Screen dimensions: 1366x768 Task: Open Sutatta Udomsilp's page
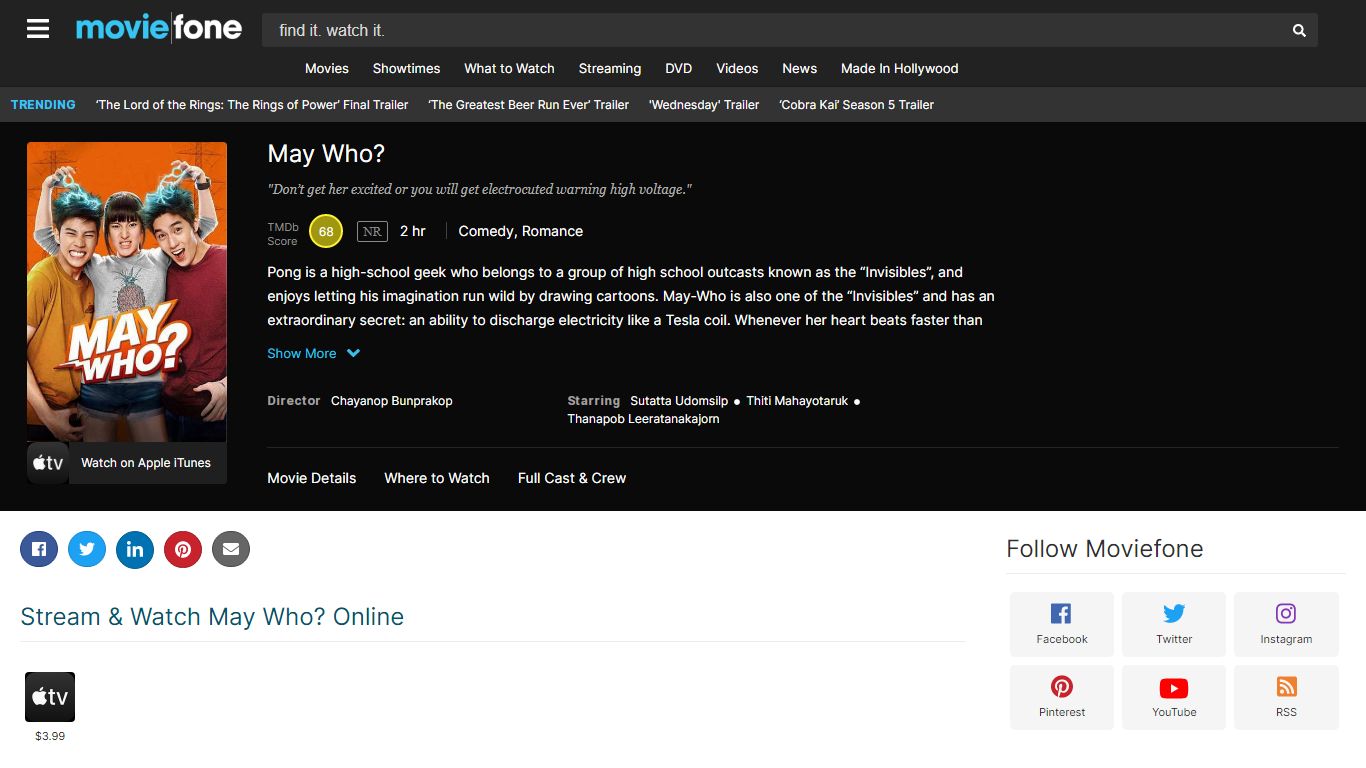(679, 400)
